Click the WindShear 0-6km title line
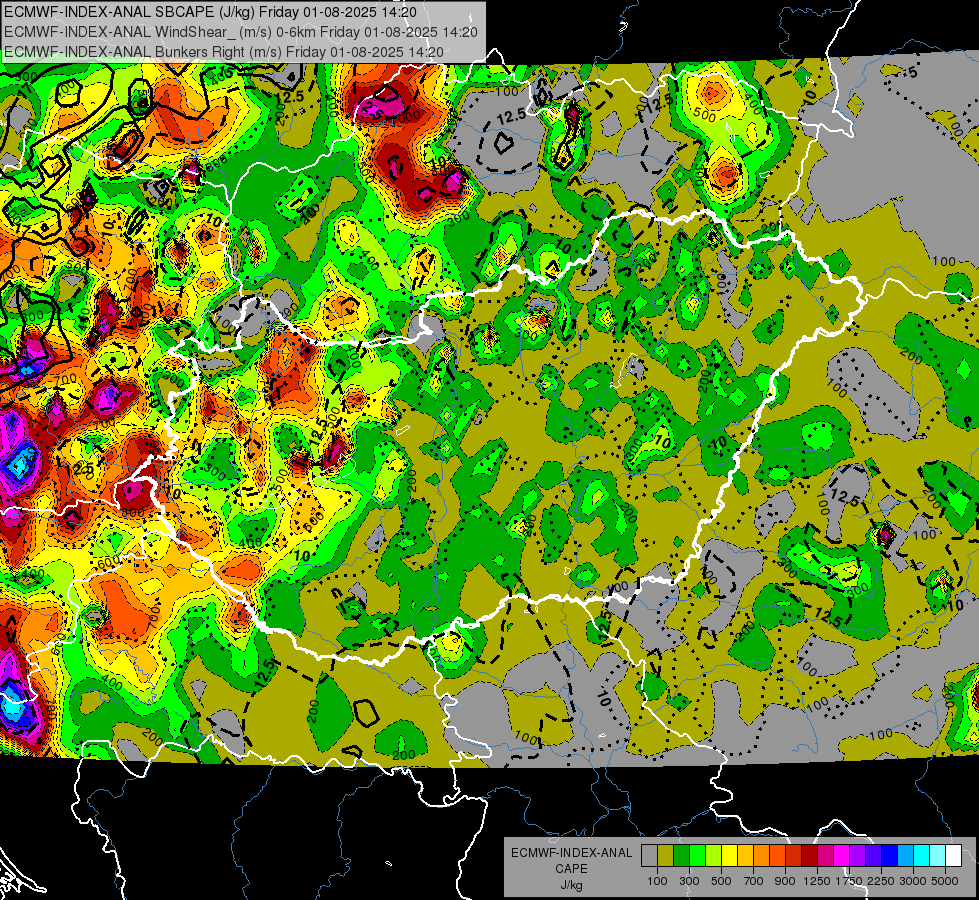The width and height of the screenshot is (979, 900). pos(241,32)
